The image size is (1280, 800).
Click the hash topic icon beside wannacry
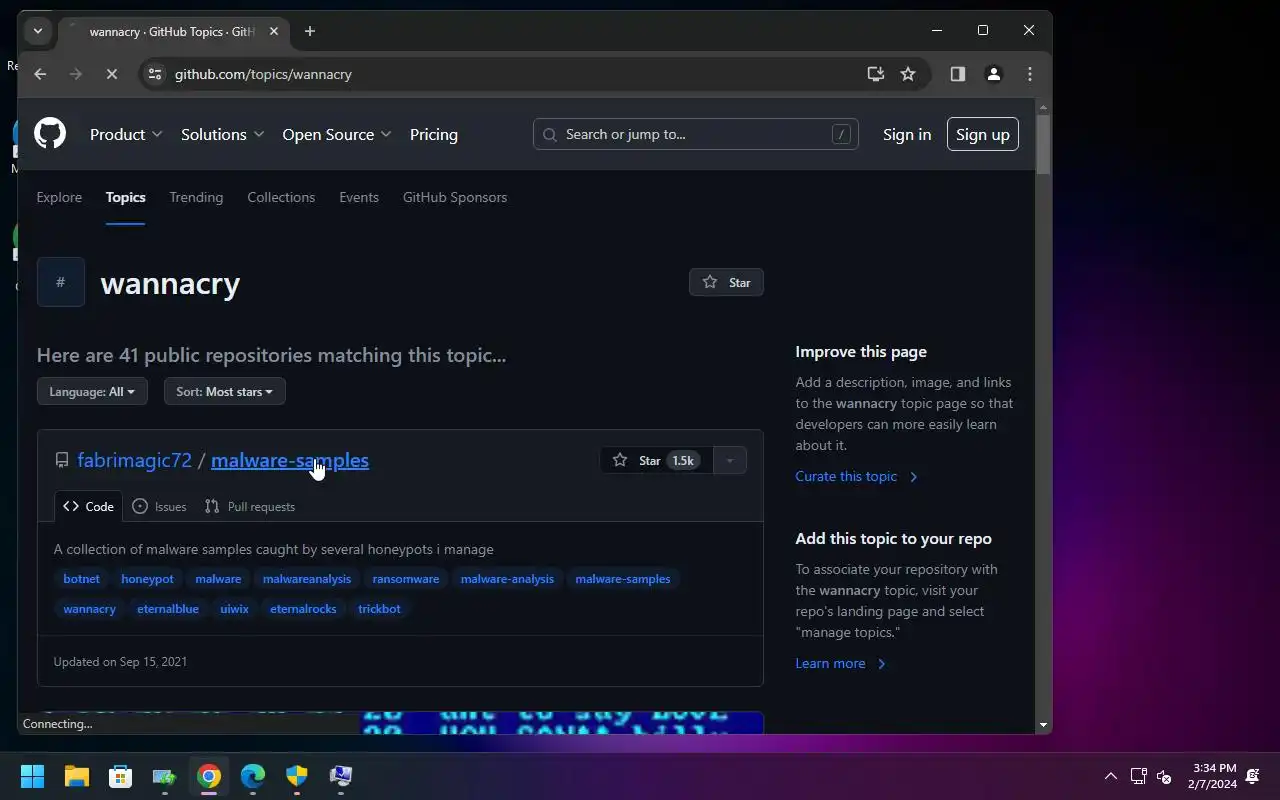coord(61,282)
